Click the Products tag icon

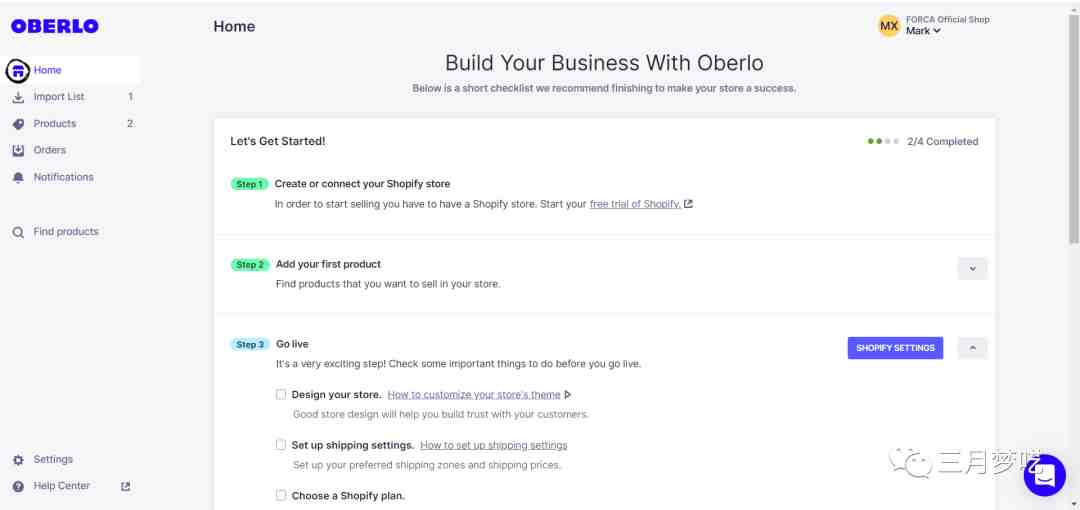point(18,124)
